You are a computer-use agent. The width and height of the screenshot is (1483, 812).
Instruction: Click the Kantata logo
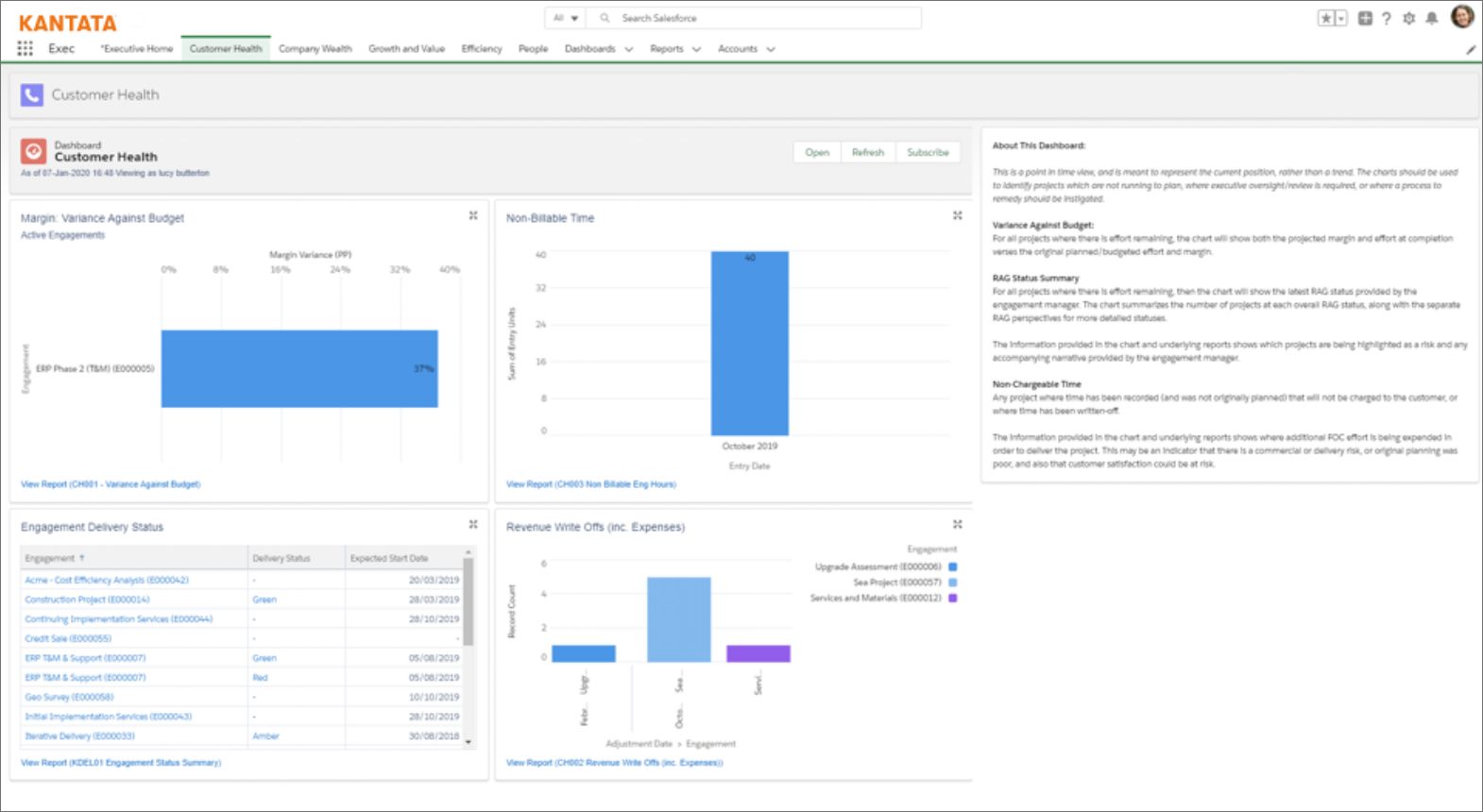coord(67,23)
